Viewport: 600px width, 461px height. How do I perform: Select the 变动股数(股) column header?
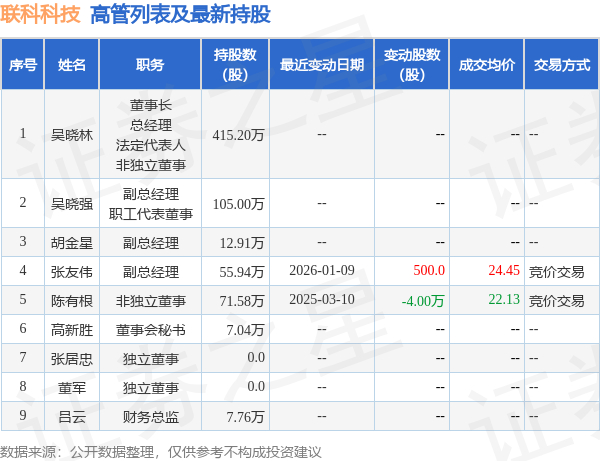pyautogui.click(x=412, y=65)
